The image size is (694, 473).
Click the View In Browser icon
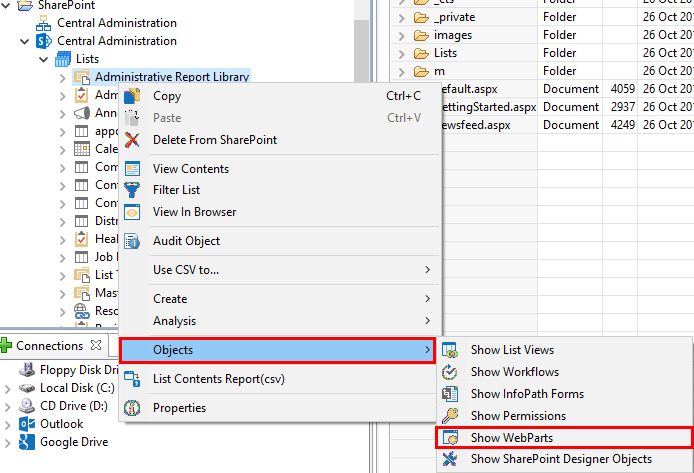coord(132,212)
